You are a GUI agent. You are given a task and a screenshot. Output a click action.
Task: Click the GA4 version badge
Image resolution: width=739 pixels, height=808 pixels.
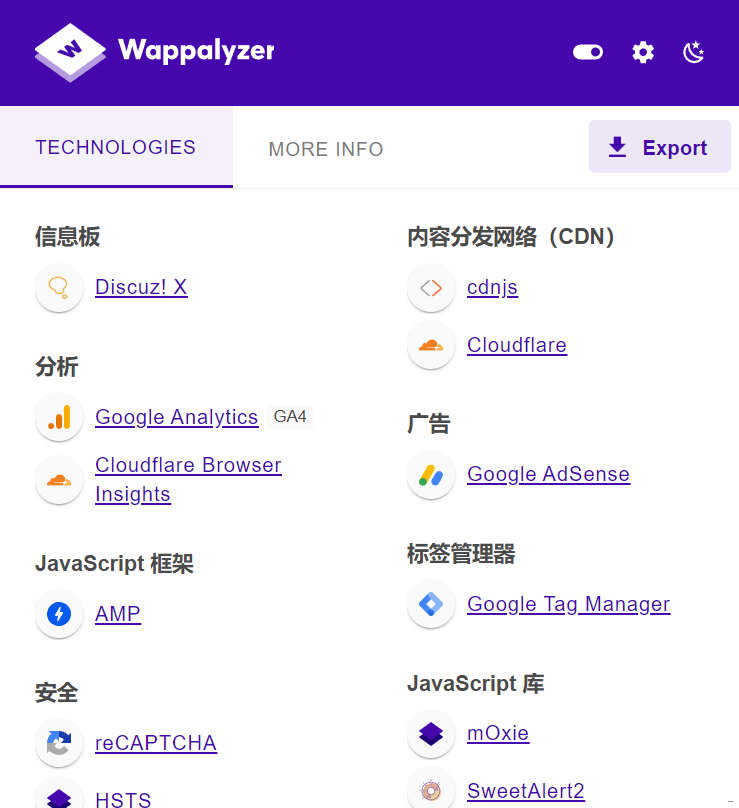pos(290,416)
